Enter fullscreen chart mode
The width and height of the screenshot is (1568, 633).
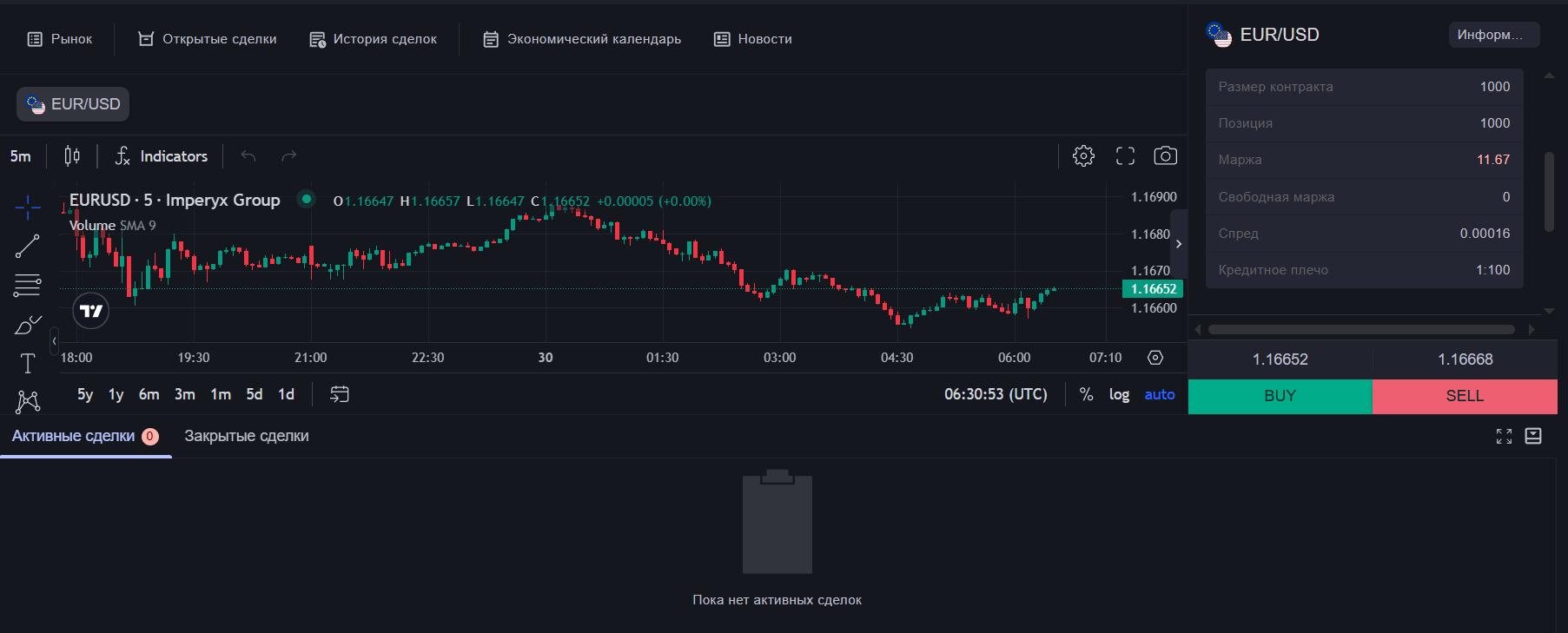click(x=1125, y=156)
